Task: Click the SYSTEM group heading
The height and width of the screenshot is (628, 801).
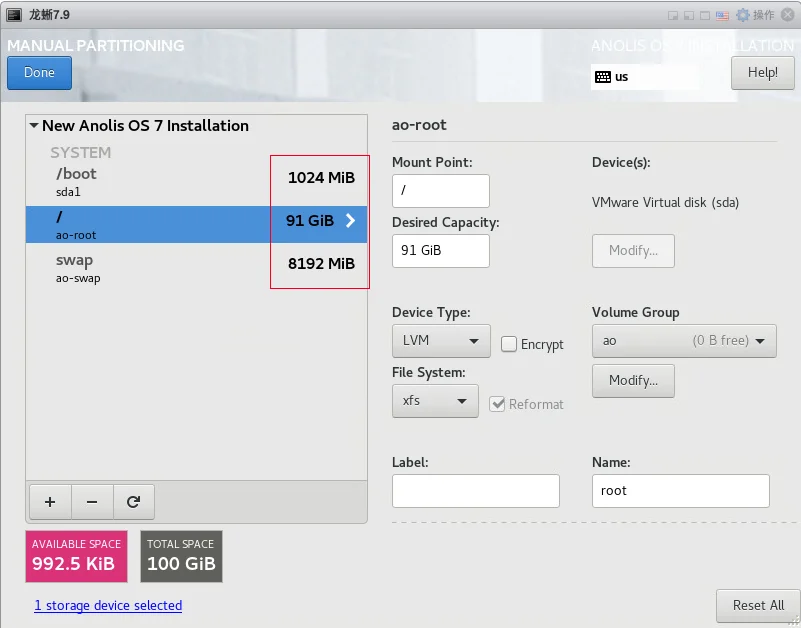Action: pos(80,152)
